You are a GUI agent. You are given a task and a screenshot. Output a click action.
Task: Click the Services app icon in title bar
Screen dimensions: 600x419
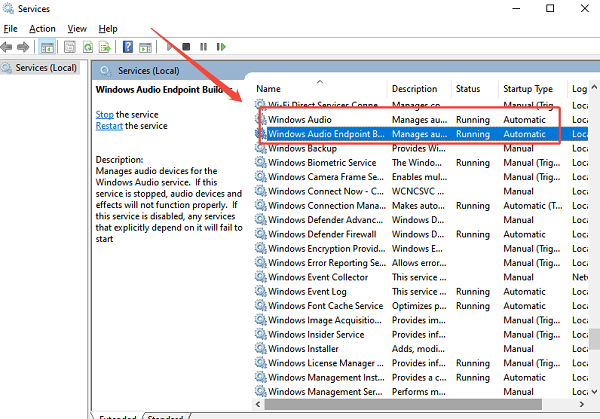coord(8,8)
